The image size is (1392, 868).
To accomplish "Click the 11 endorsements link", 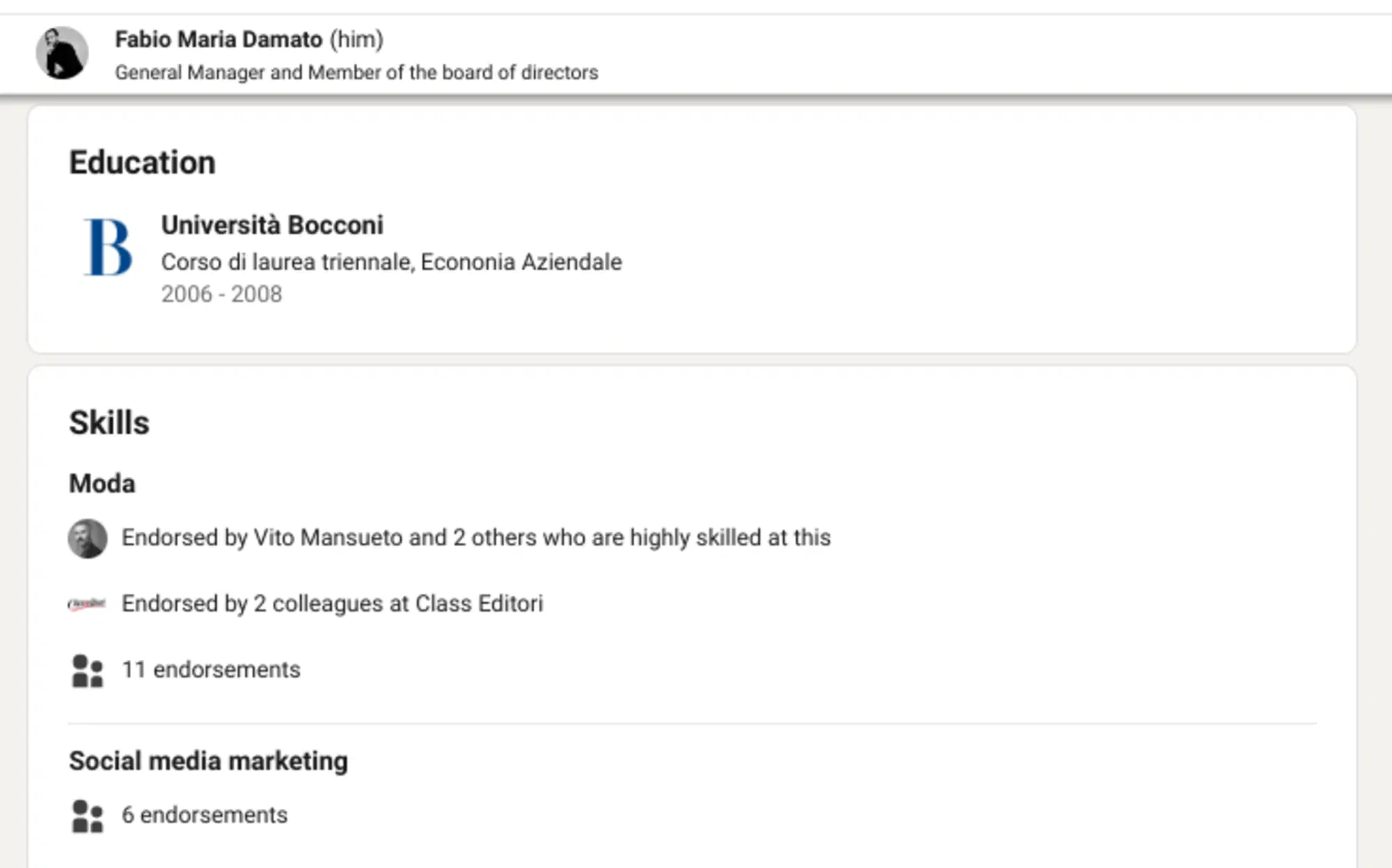I will [x=210, y=669].
